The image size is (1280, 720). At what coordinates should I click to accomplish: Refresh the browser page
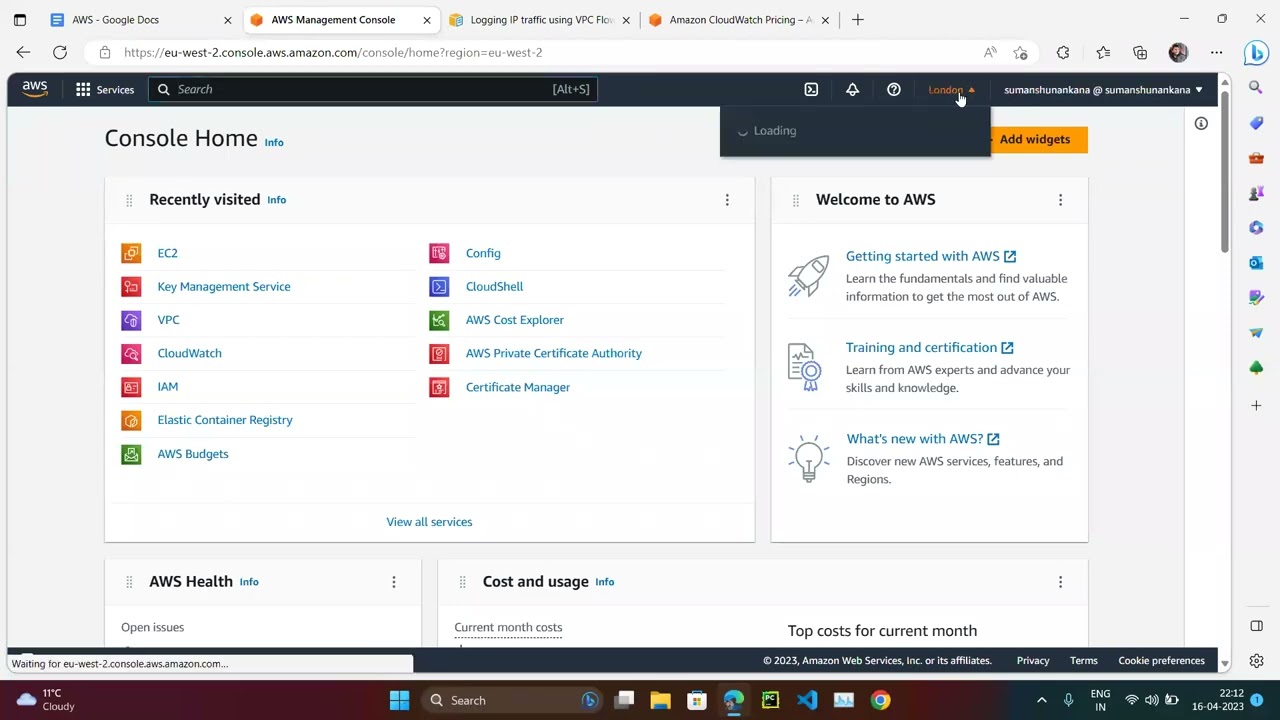60,52
